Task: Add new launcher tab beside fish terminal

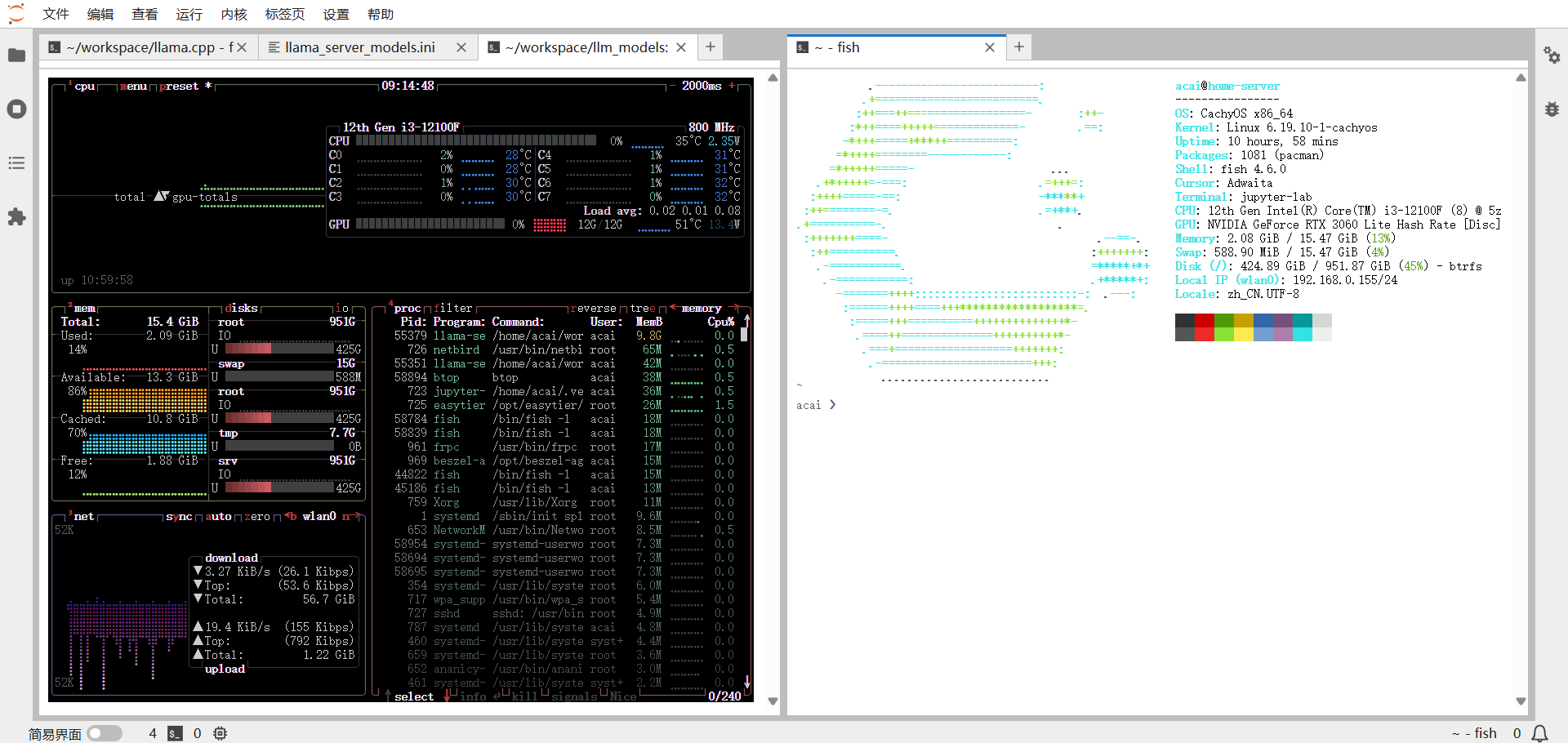Action: point(1019,47)
